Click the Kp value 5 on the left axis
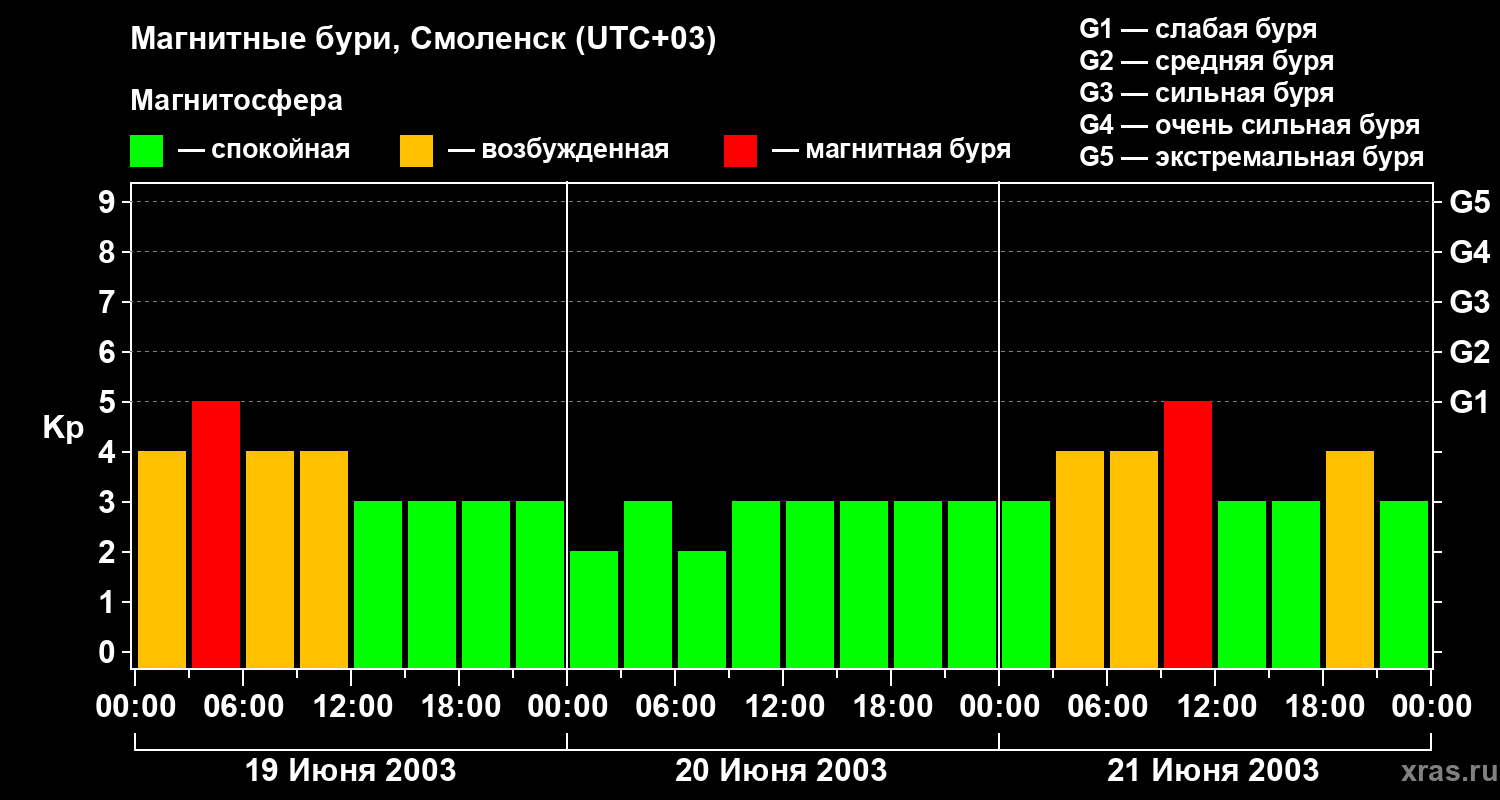The height and width of the screenshot is (800, 1500). 108,402
